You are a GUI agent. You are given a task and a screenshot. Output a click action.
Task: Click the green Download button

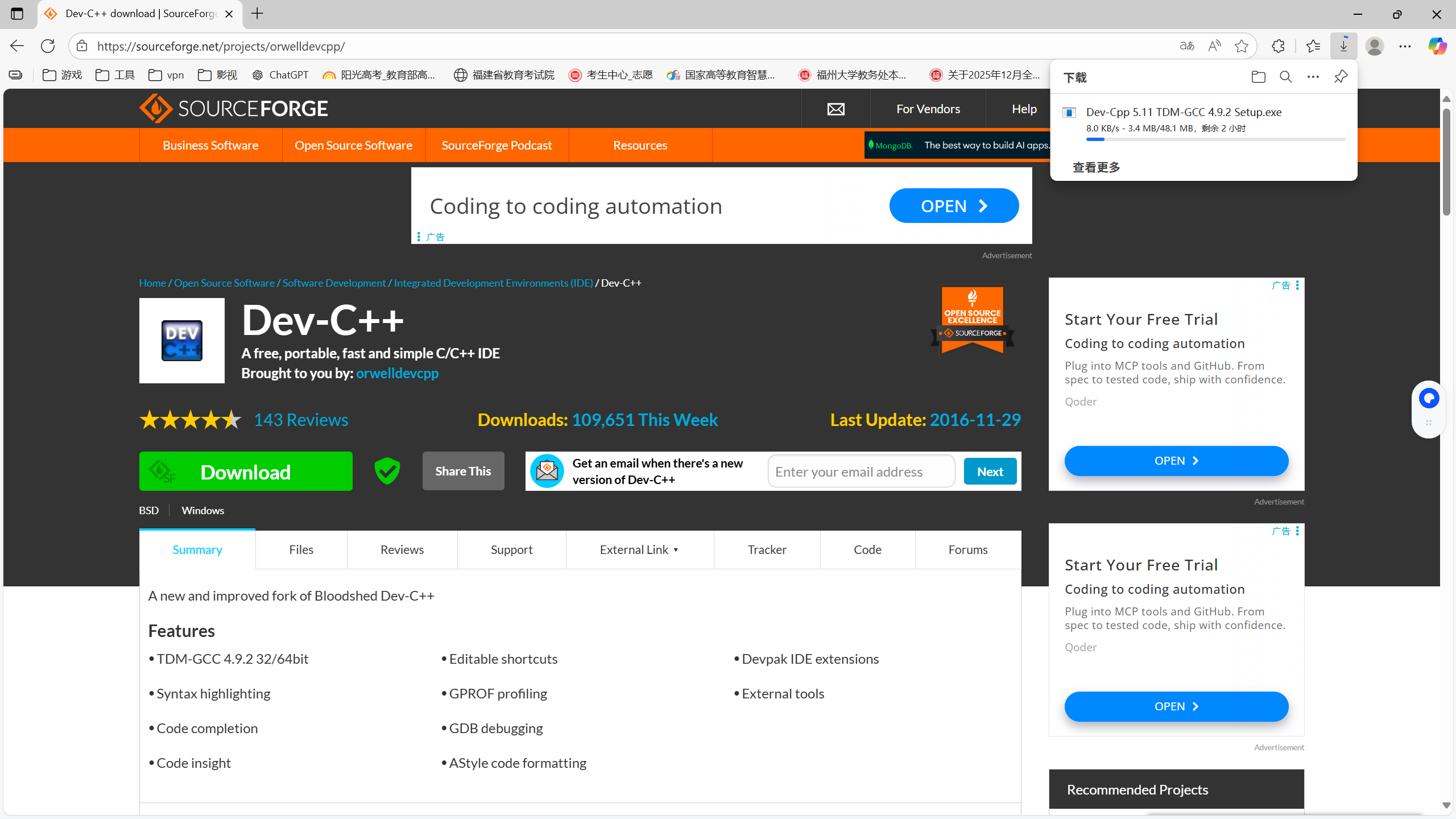click(x=246, y=471)
